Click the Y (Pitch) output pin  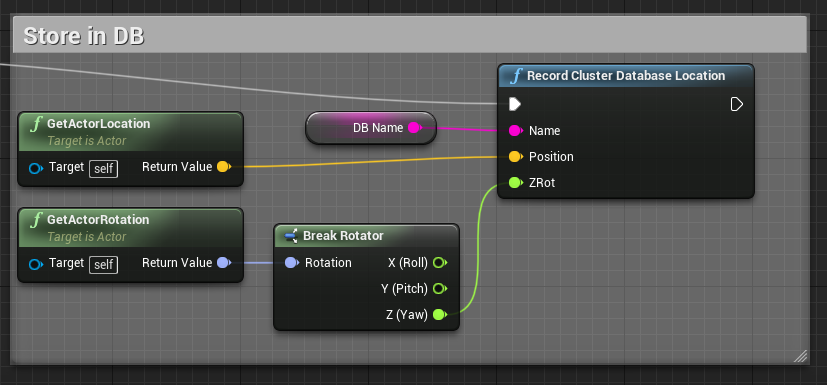440,288
